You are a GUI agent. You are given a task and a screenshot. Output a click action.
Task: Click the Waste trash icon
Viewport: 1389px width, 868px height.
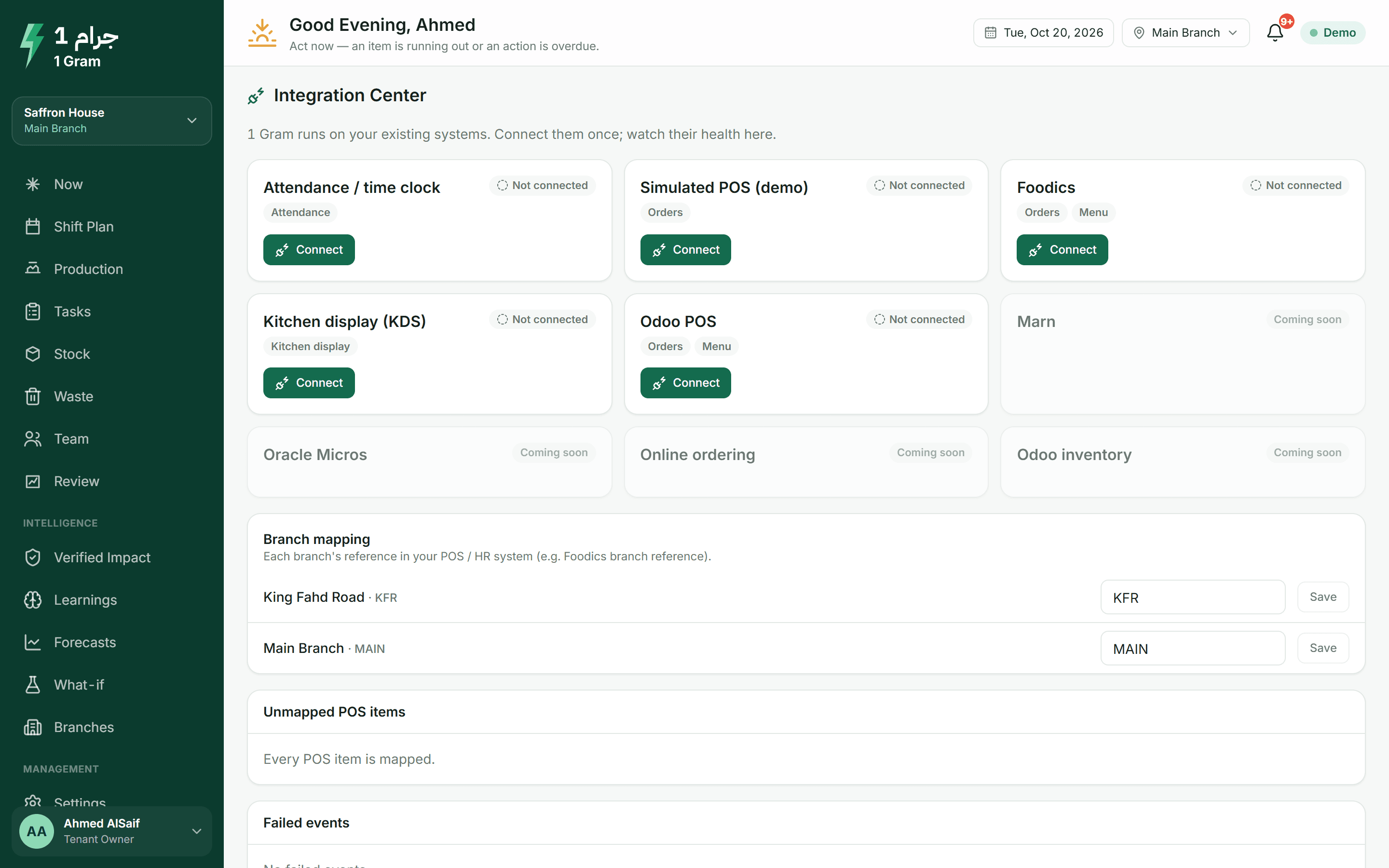33,396
